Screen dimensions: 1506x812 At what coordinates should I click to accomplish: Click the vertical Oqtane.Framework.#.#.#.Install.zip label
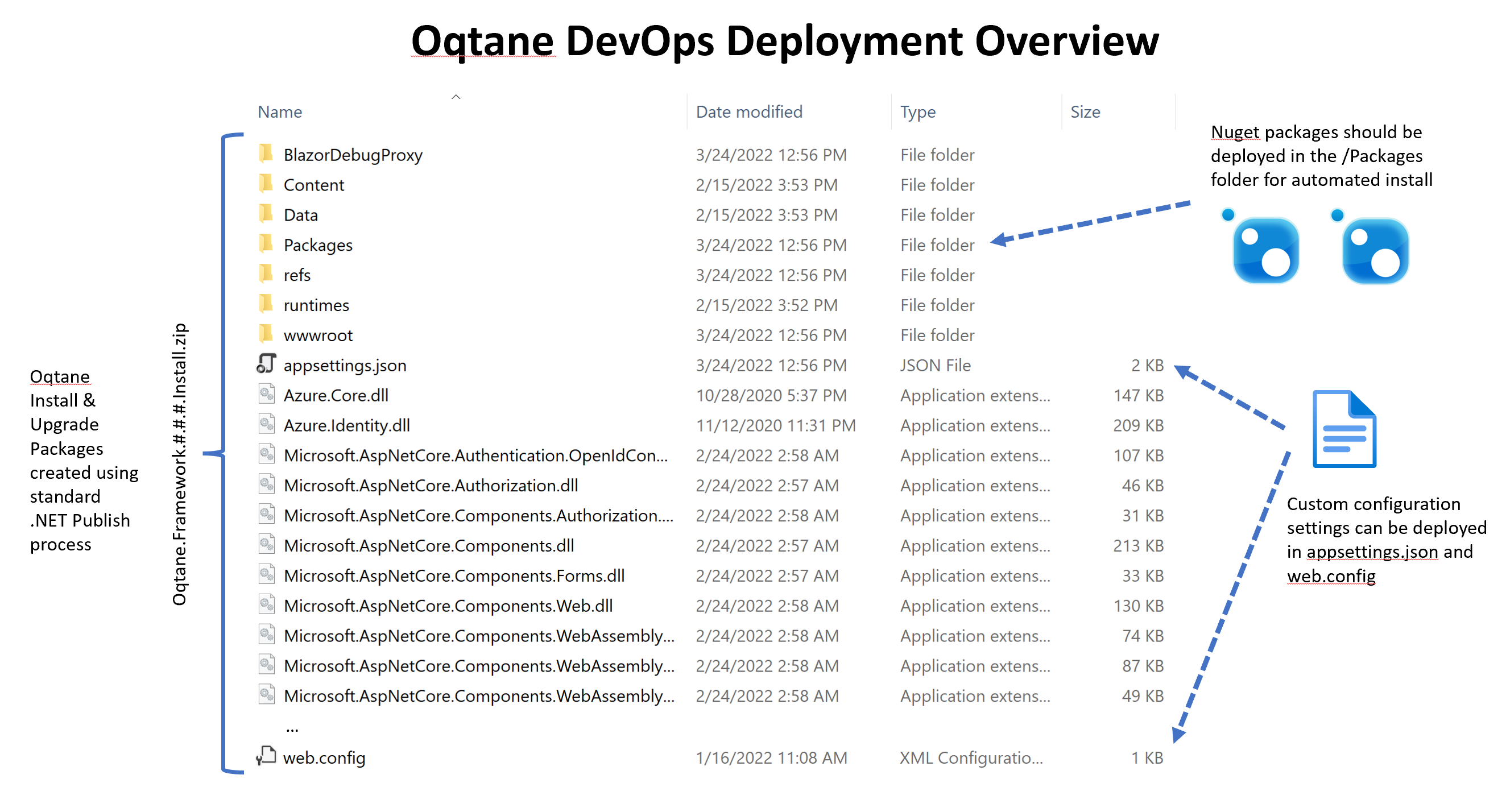[x=180, y=463]
